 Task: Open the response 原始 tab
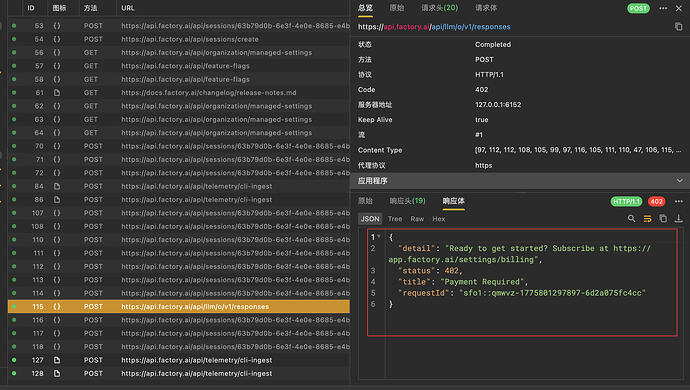[365, 201]
